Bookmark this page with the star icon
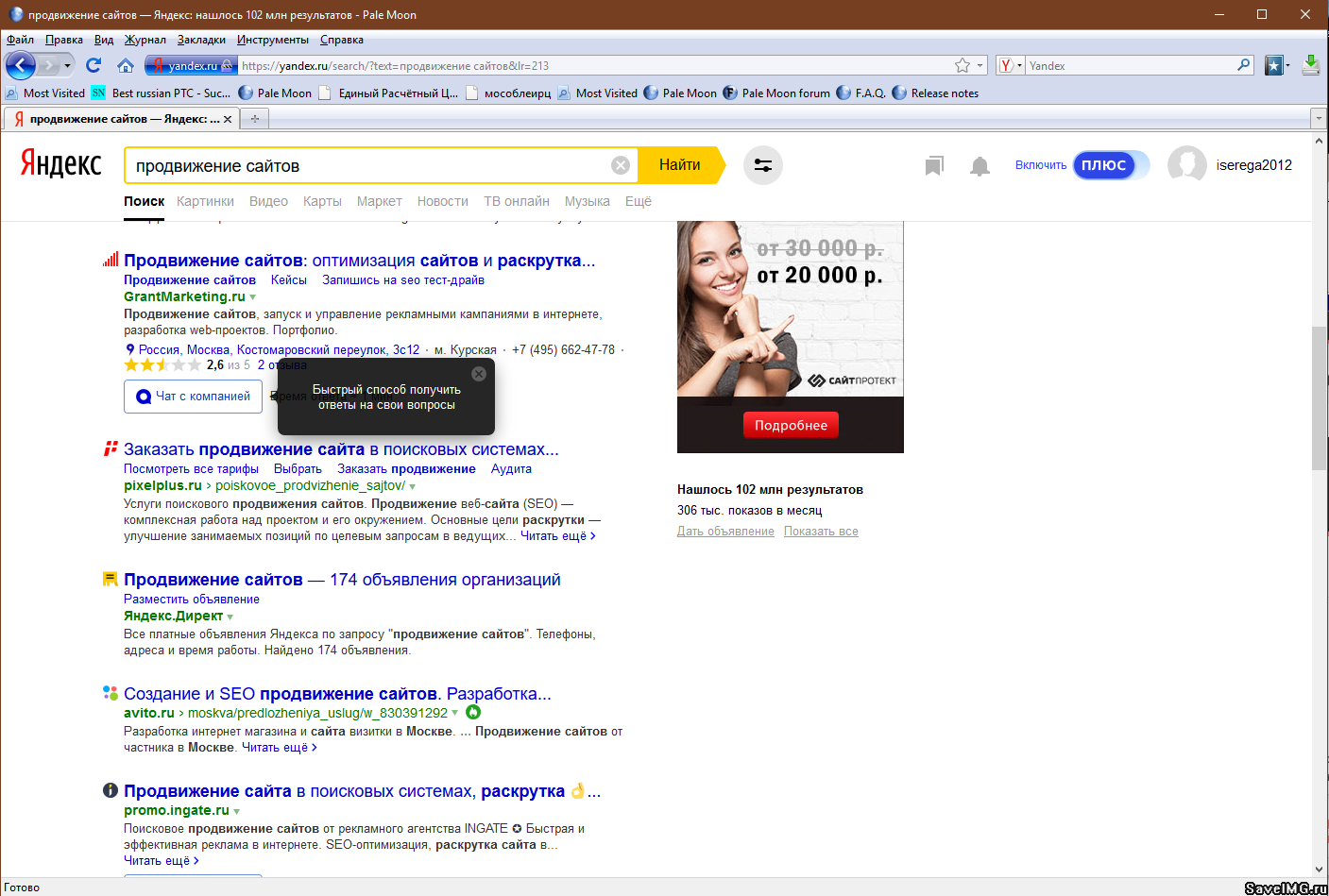Screen dimensions: 1329x896 (x=963, y=65)
